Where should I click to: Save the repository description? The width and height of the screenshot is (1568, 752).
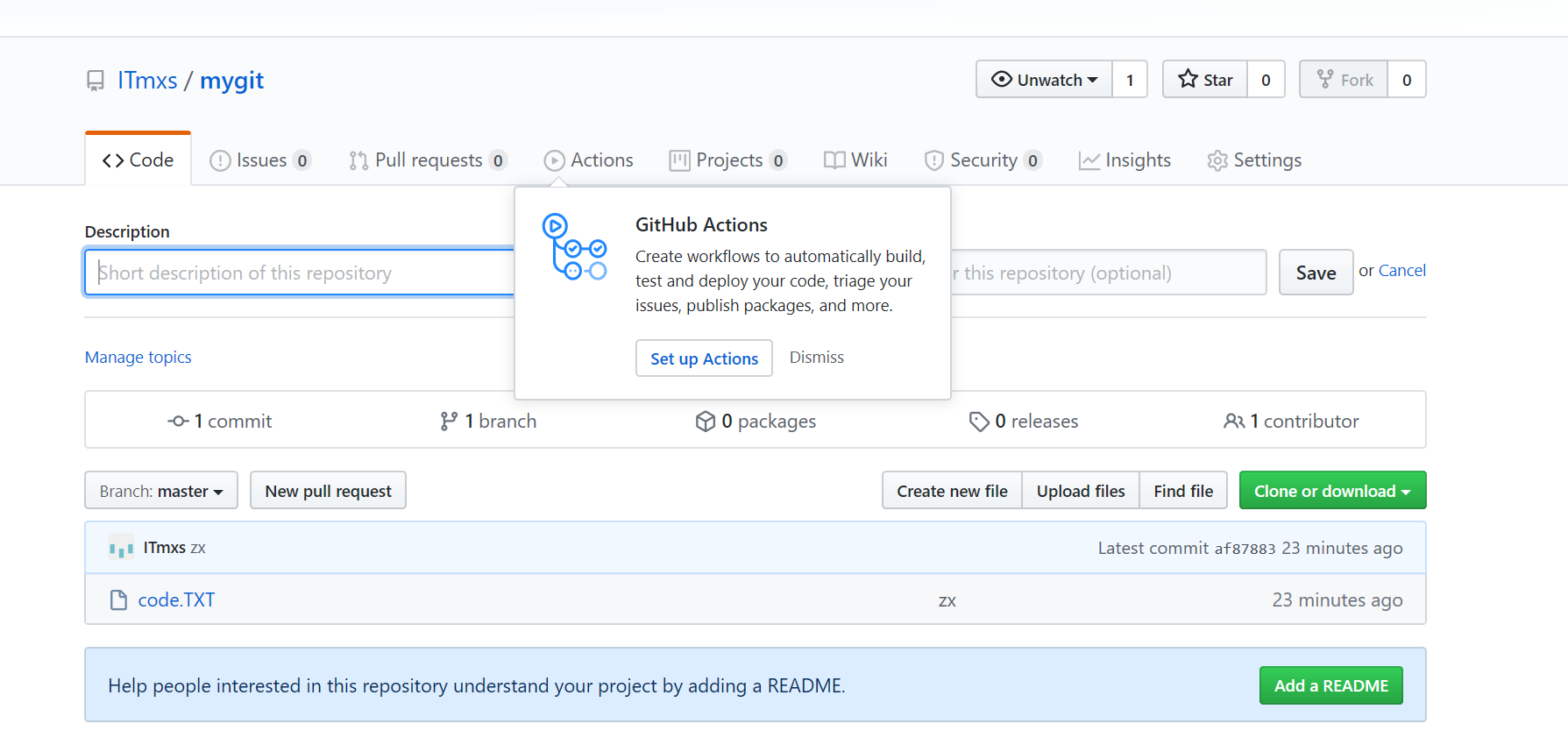click(x=1316, y=273)
